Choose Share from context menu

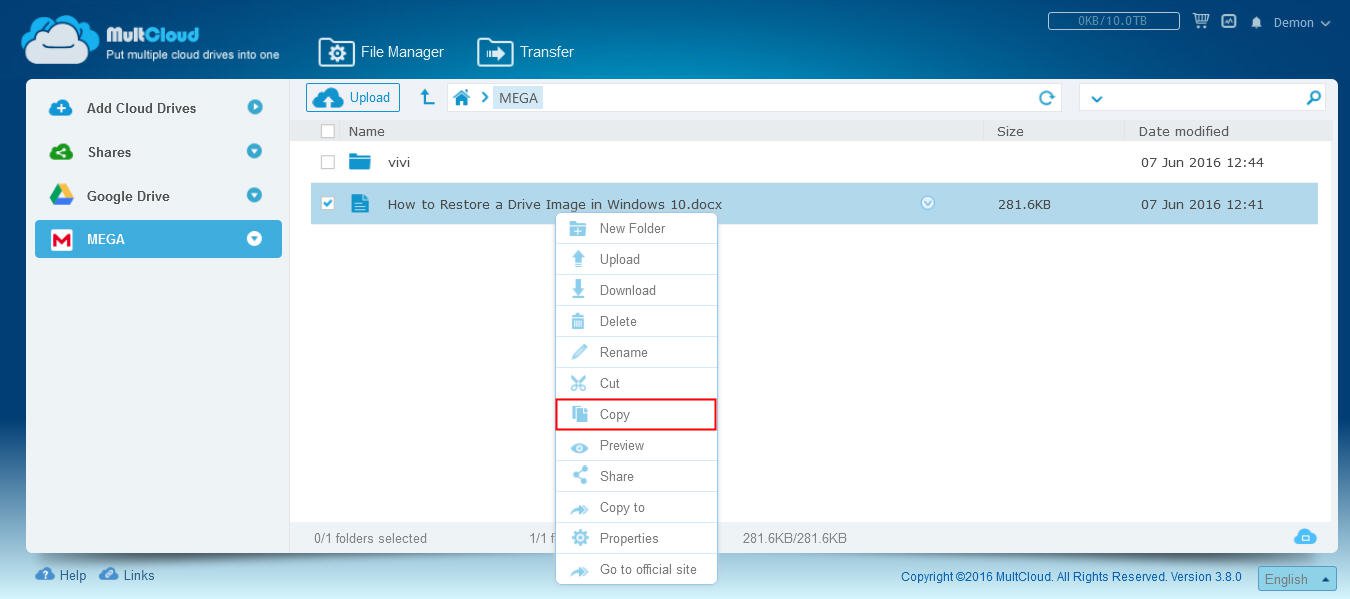pos(636,476)
